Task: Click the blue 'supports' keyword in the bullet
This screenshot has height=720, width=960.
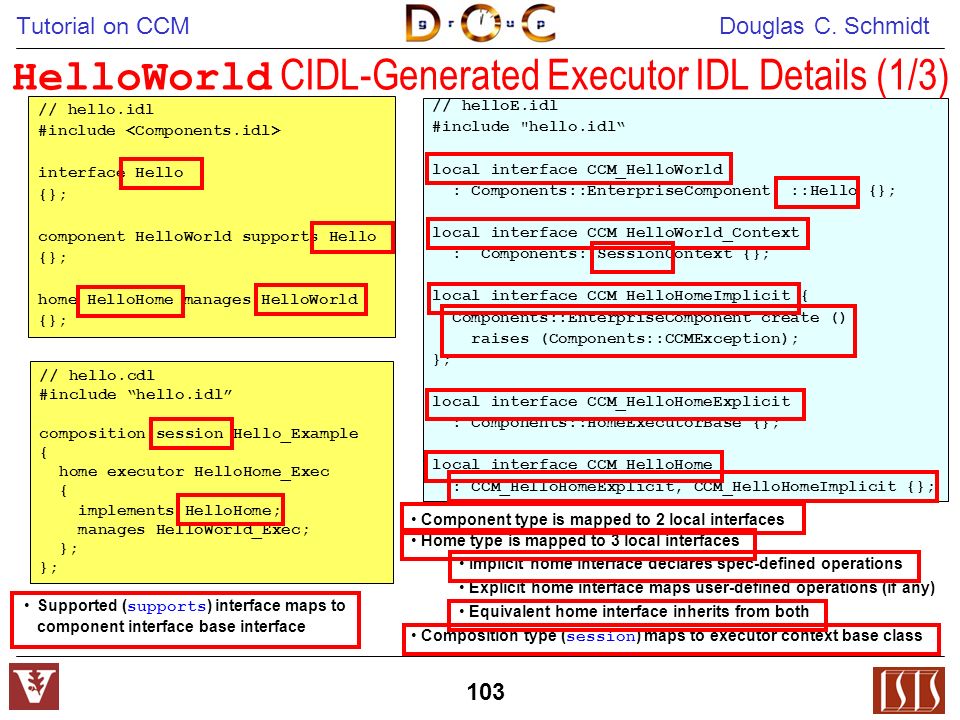Action: pos(167,607)
